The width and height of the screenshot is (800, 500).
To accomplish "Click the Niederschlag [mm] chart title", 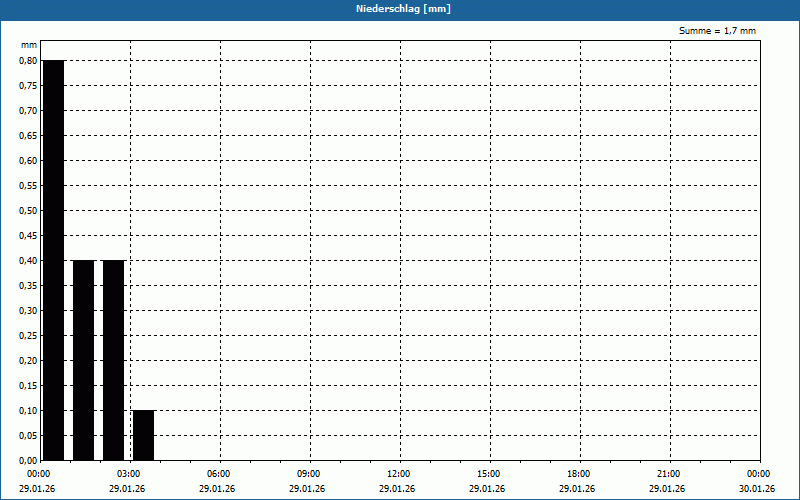I will 400,9.
